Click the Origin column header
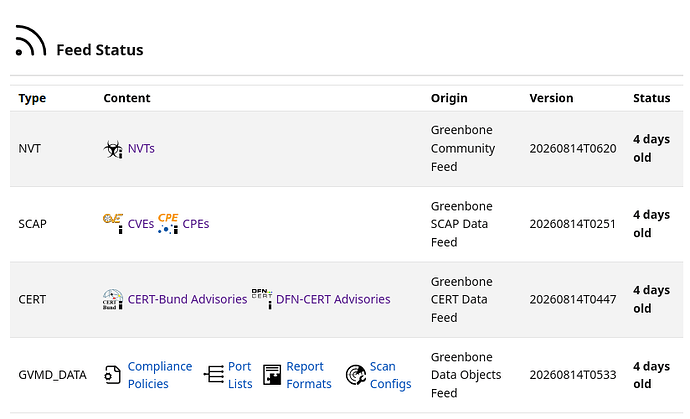Image resolution: width=690 pixels, height=419 pixels. pos(449,98)
